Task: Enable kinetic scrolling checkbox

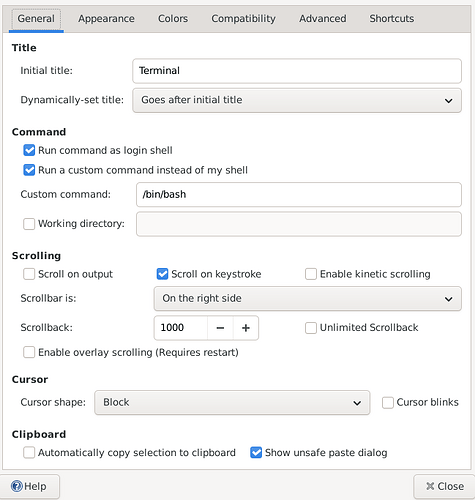Action: click(311, 274)
